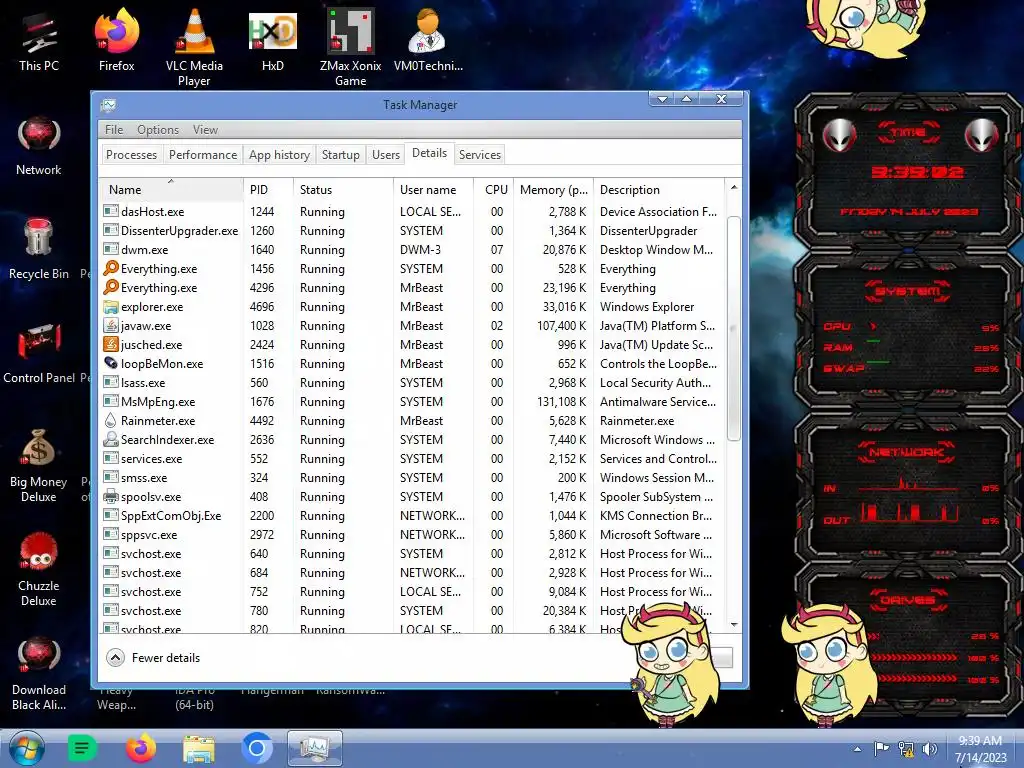The width and height of the screenshot is (1024, 768).
Task: Select the SppExtComObj.Exe process
Action: [412, 515]
